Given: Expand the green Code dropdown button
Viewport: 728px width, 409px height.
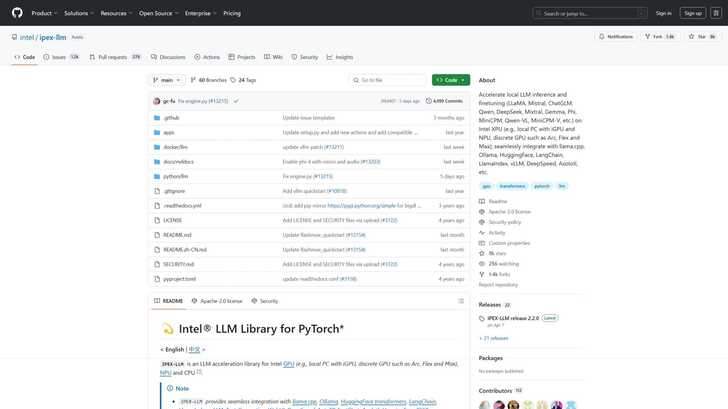Looking at the screenshot, I should point(450,80).
